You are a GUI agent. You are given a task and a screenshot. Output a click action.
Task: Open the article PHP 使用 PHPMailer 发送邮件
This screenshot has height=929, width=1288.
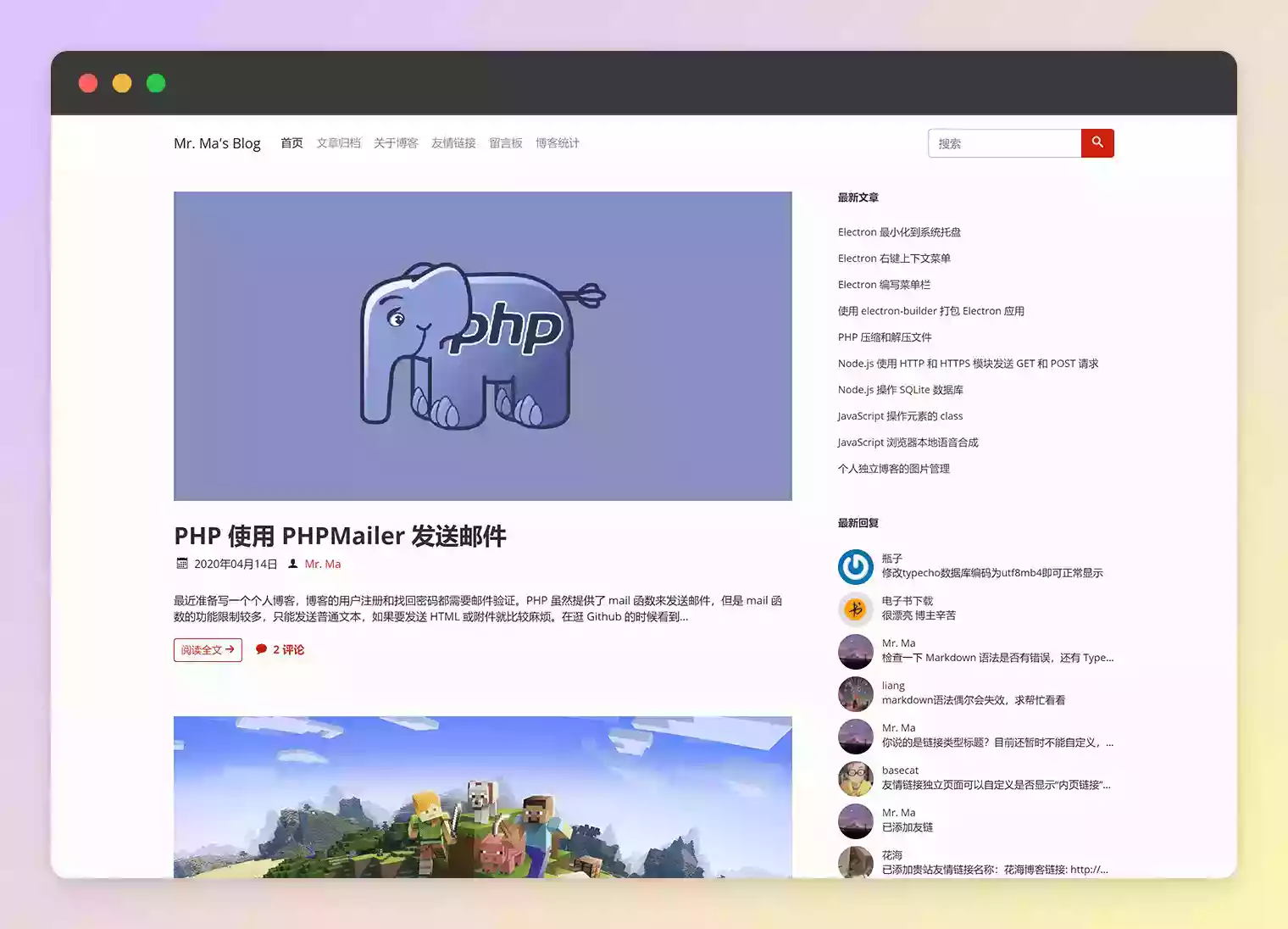point(339,536)
